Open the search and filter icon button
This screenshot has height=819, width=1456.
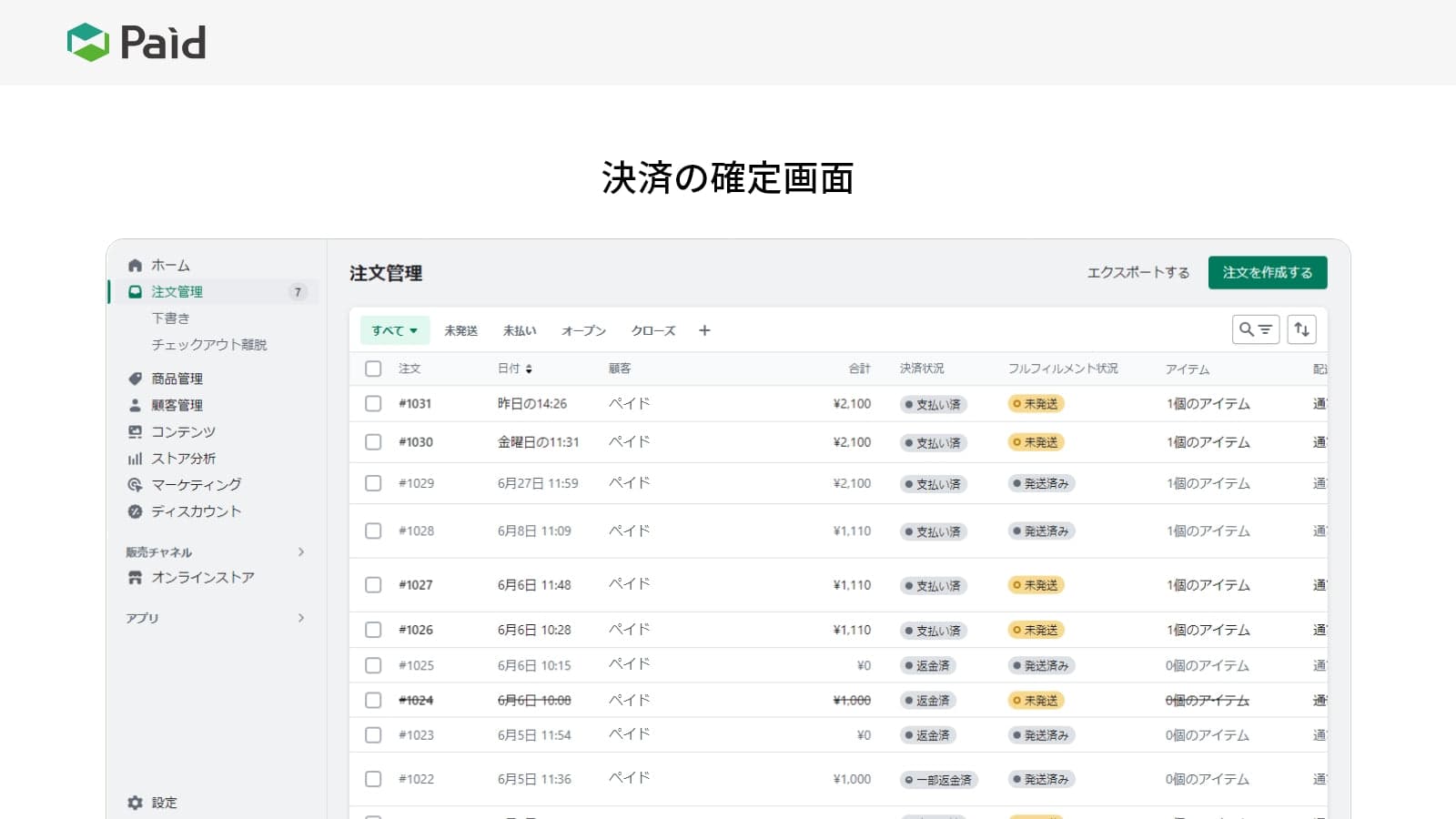(1255, 329)
